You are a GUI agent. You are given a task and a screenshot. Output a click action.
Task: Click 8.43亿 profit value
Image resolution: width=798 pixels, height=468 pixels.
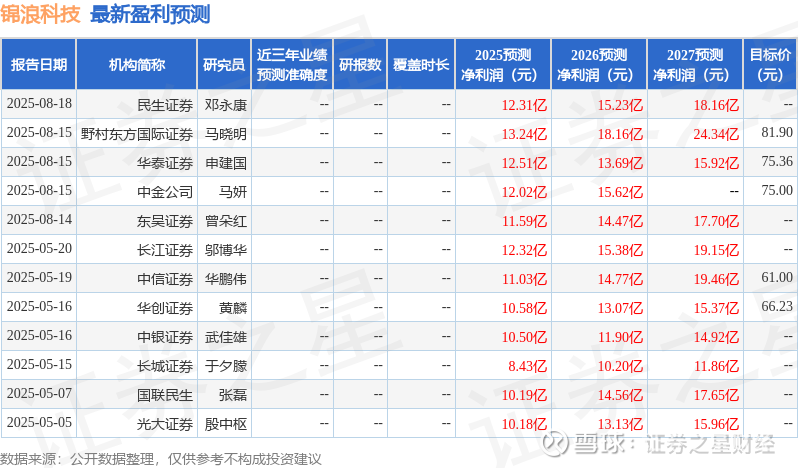[528, 366]
